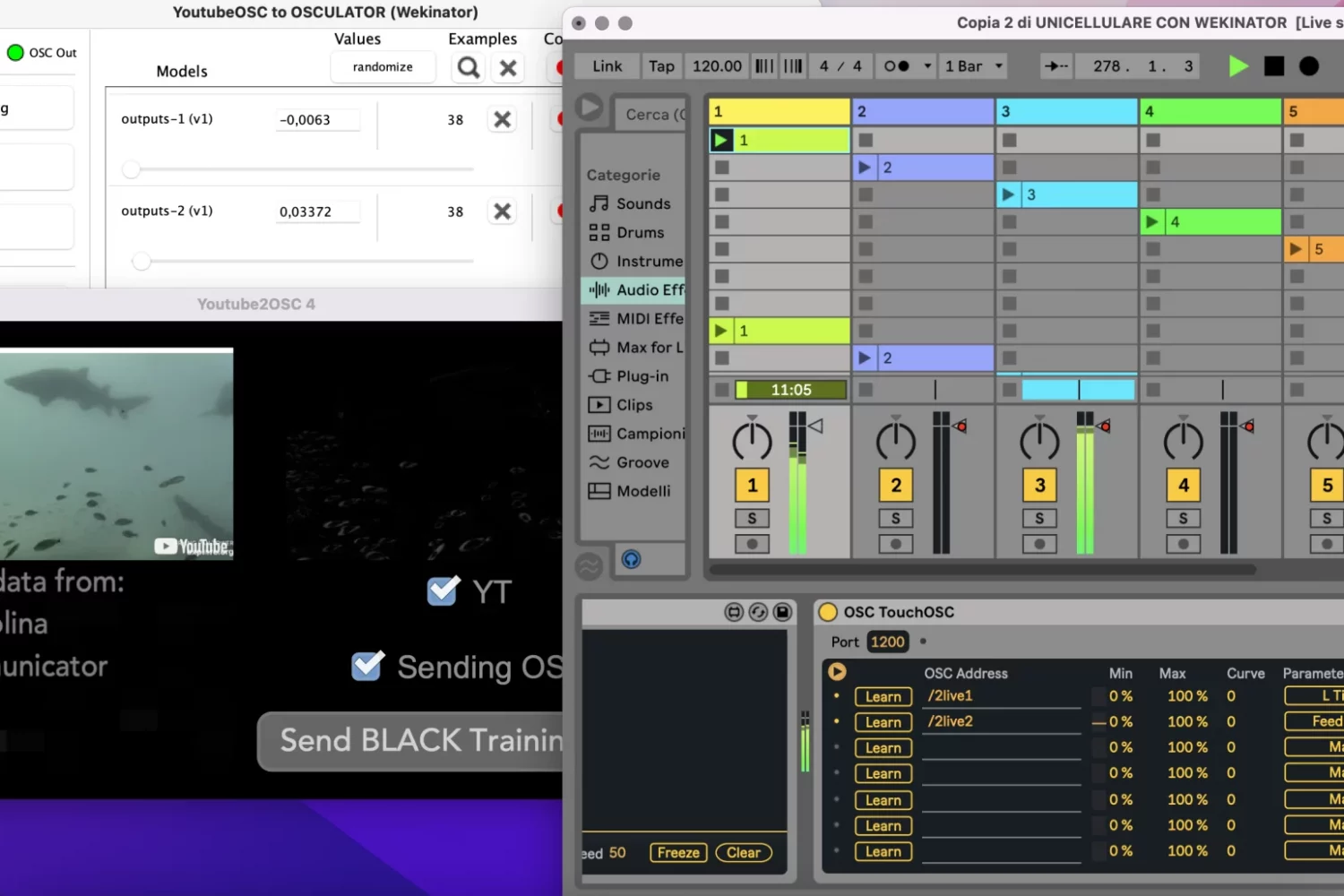Launch clip 5 on track 5
The height and width of the screenshot is (896, 1344).
click(x=1296, y=249)
